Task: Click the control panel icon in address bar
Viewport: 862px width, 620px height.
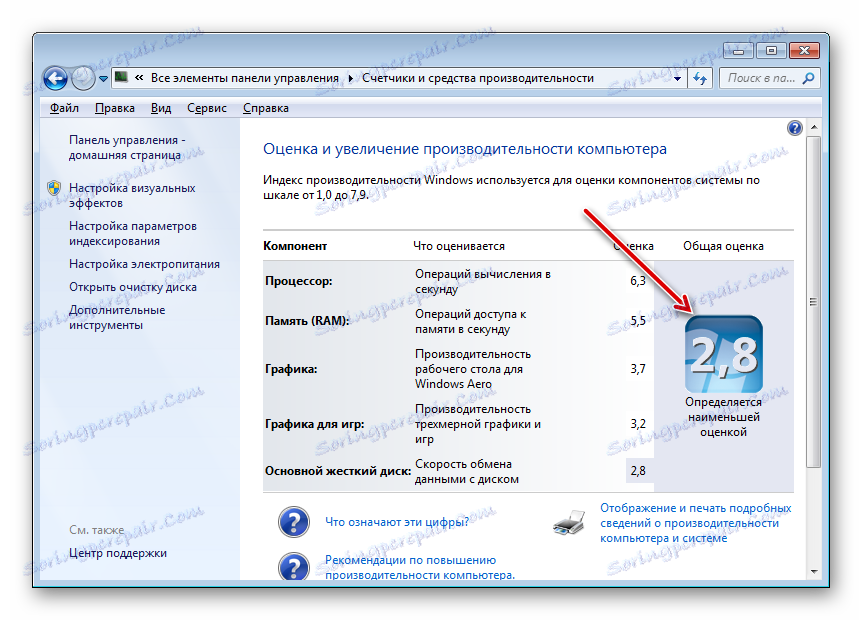Action: [x=121, y=78]
